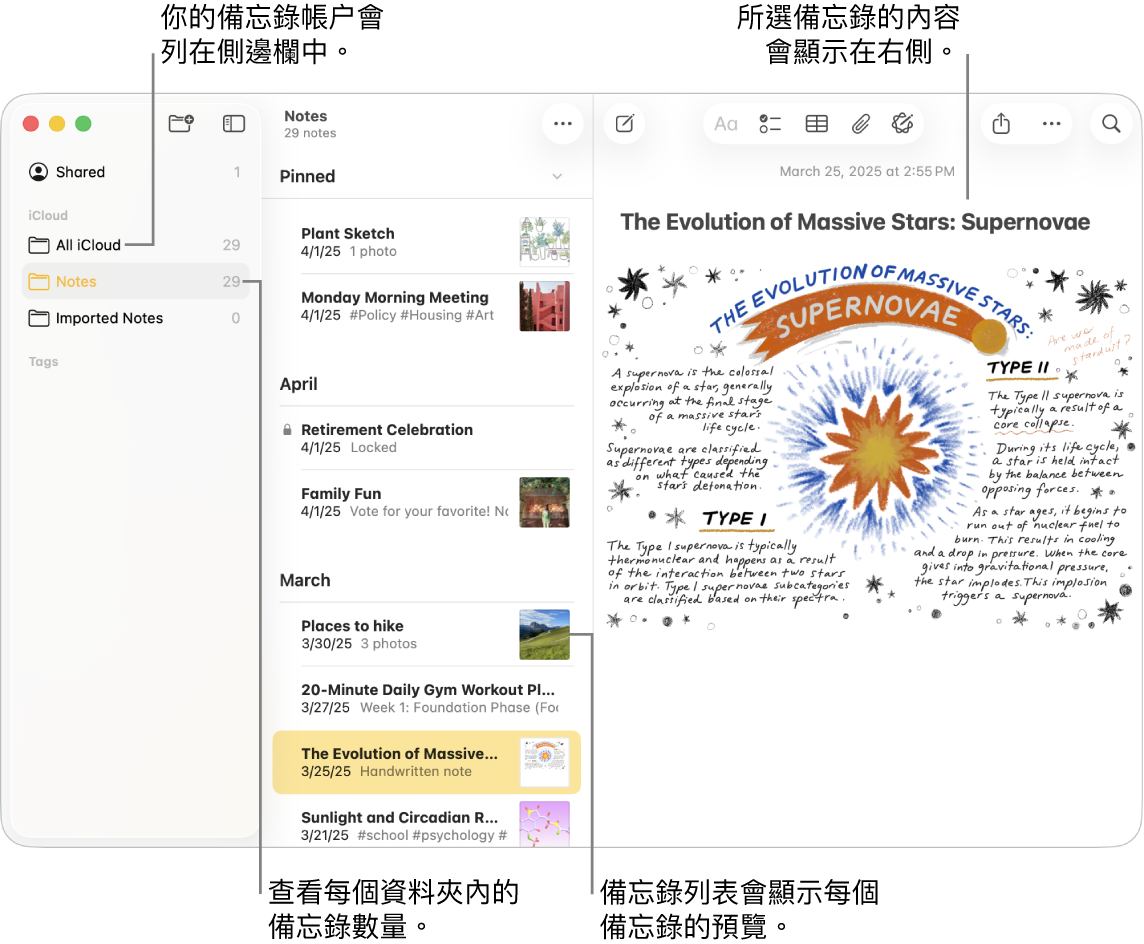Collapse the Pinned section chevron
This screenshot has height=944, width=1144.
coord(559,176)
